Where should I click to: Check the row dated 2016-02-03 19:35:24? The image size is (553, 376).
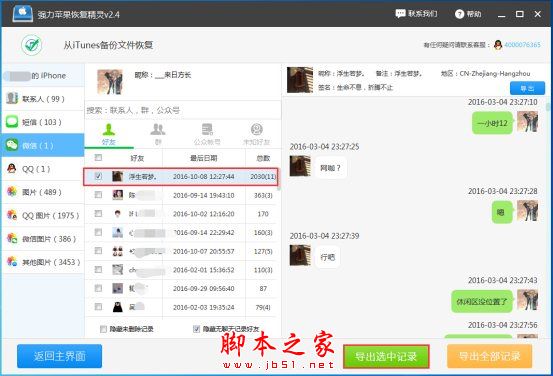pyautogui.click(x=98, y=307)
